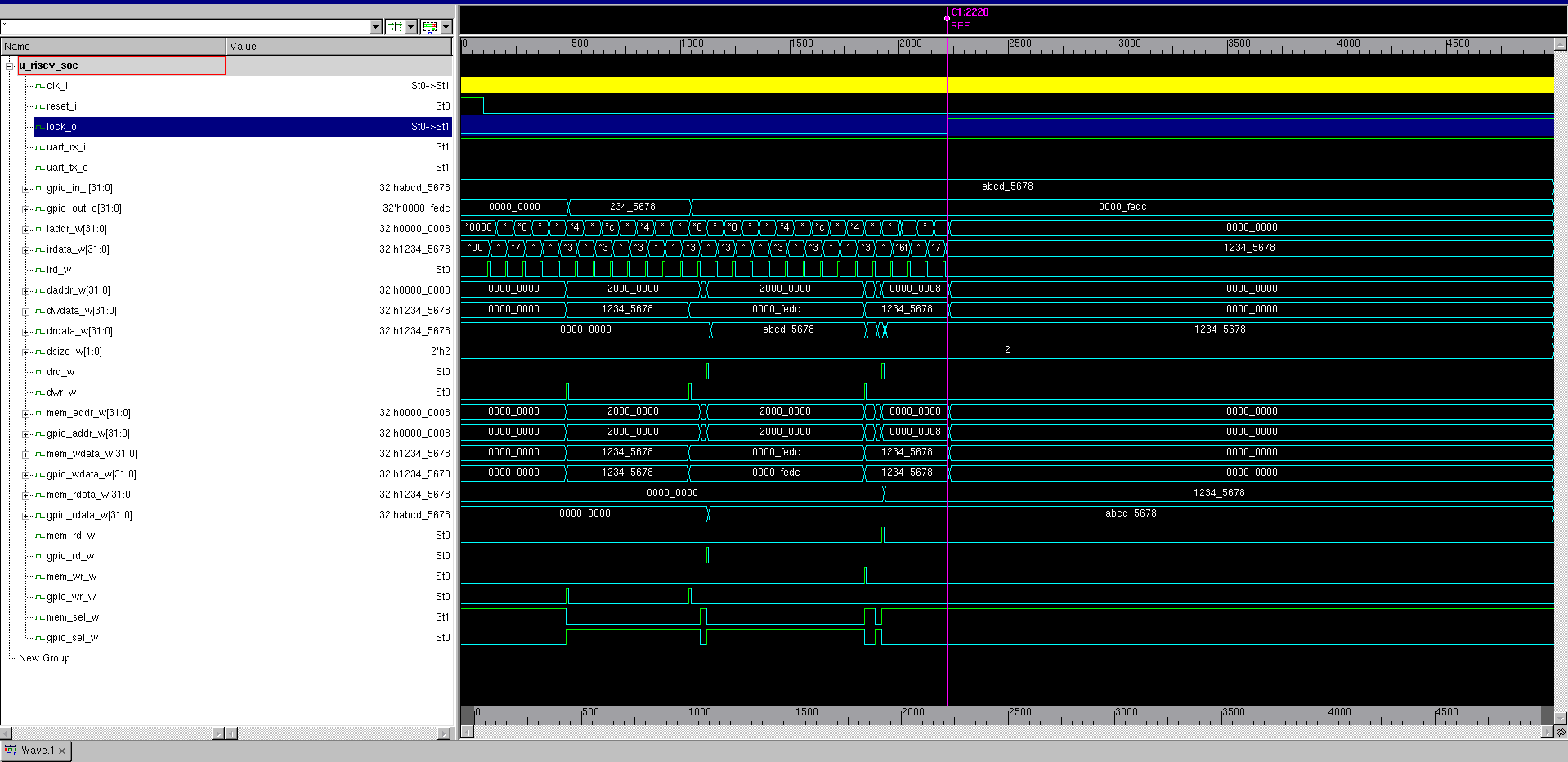The width and height of the screenshot is (1568, 762).
Task: Click the gpio_wr_w signal type icon
Action: [39, 597]
